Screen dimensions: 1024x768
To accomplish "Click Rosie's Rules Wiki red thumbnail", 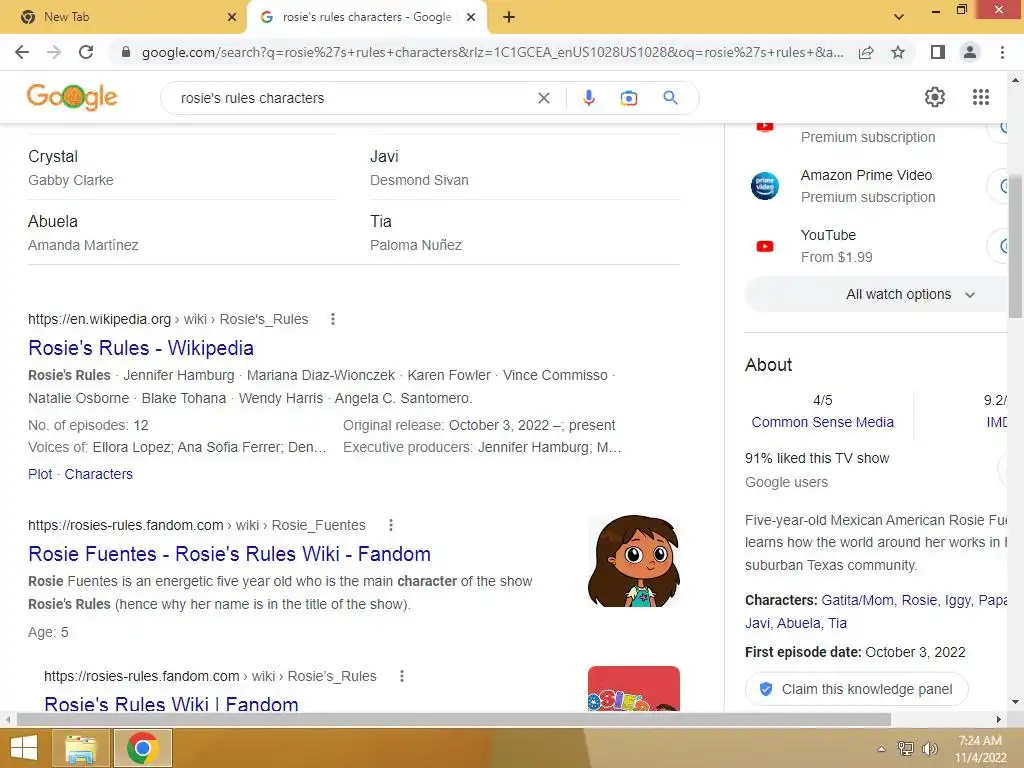I will point(633,688).
